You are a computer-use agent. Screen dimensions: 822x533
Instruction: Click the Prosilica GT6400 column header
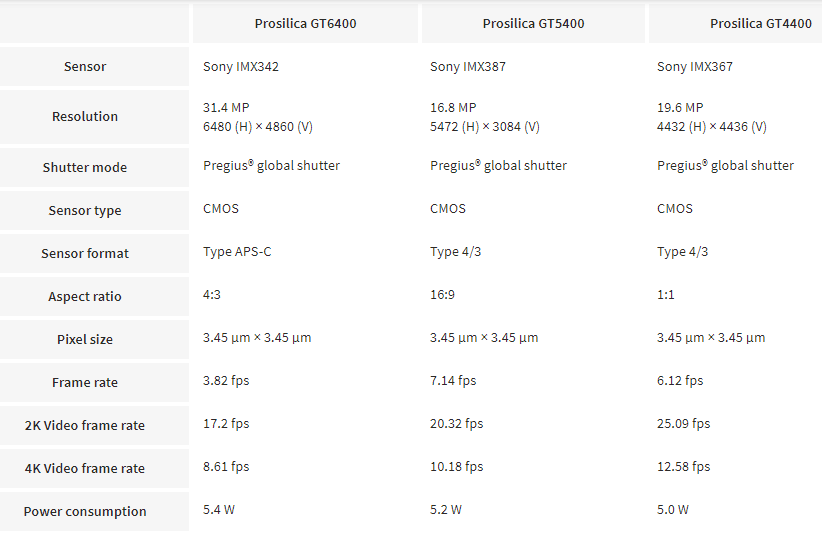[x=305, y=23]
